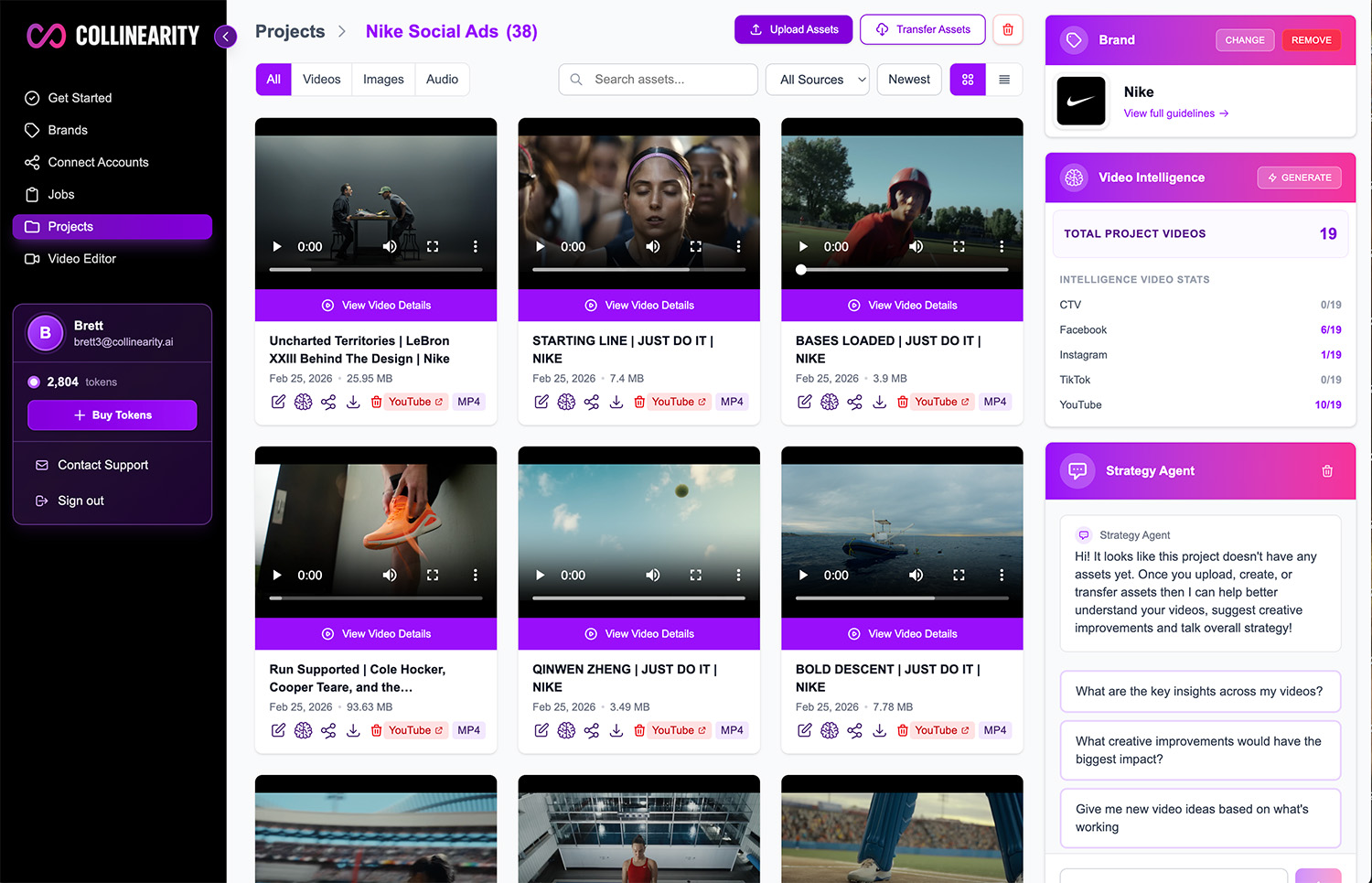Open the Newest sort dropdown
This screenshot has width=1372, height=883.
[x=908, y=80]
